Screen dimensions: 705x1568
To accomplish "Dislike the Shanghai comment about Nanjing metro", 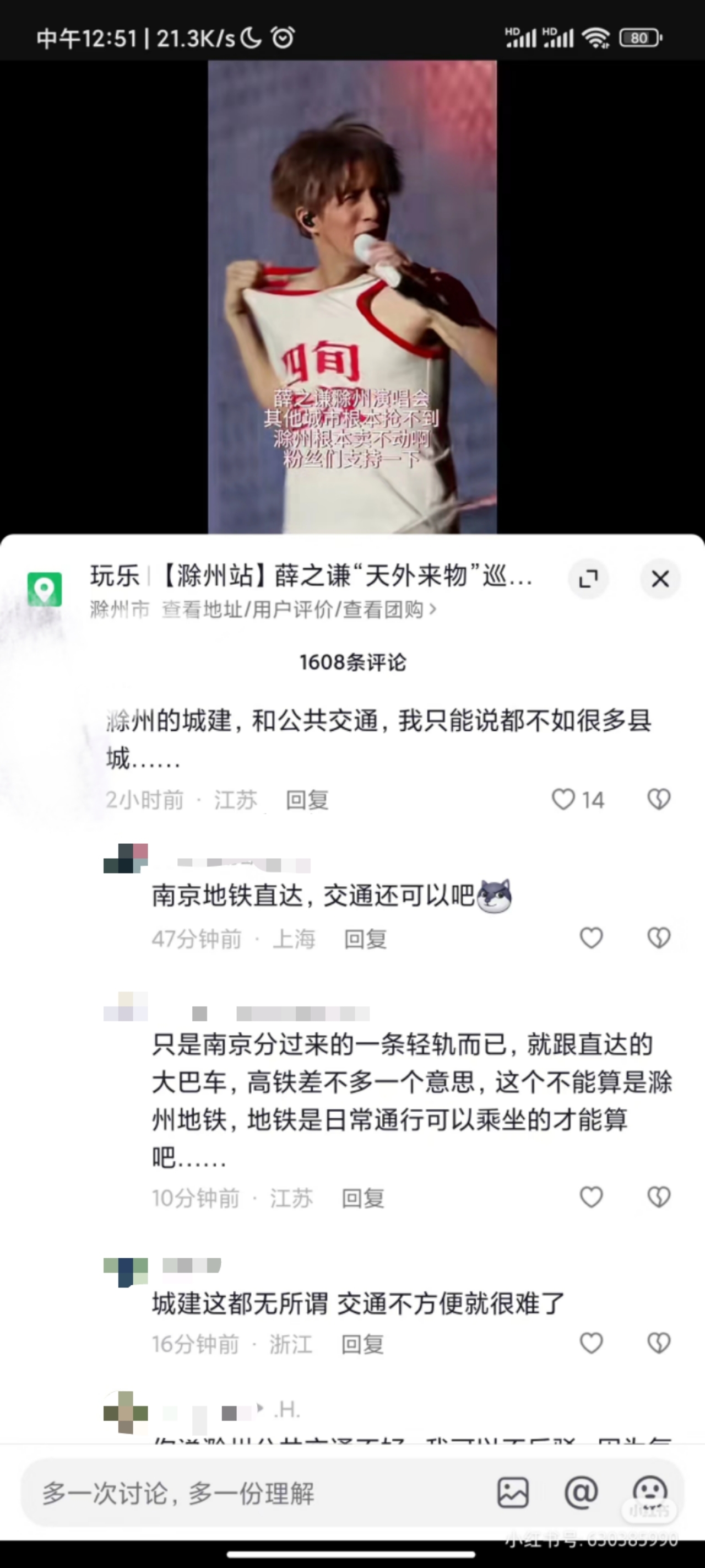I will [659, 938].
